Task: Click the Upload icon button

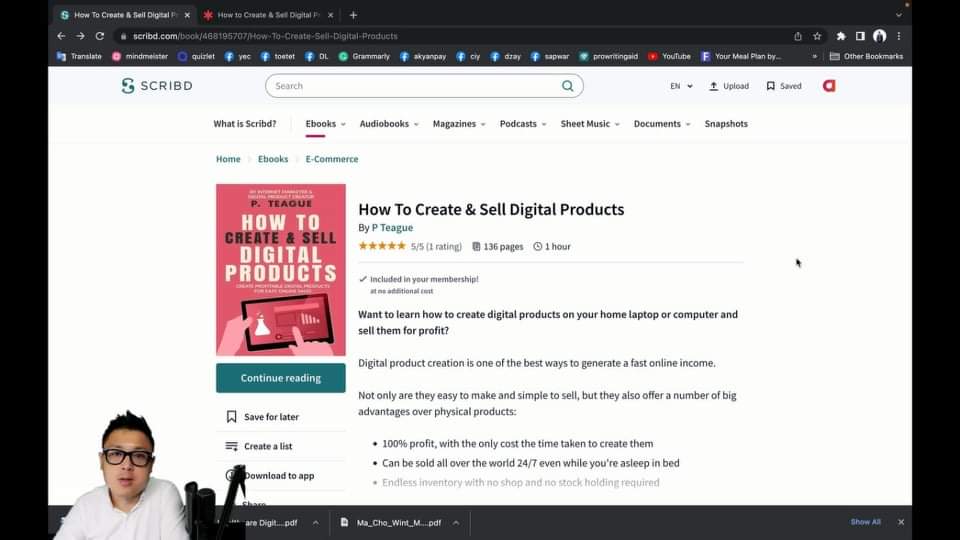Action: (x=729, y=86)
